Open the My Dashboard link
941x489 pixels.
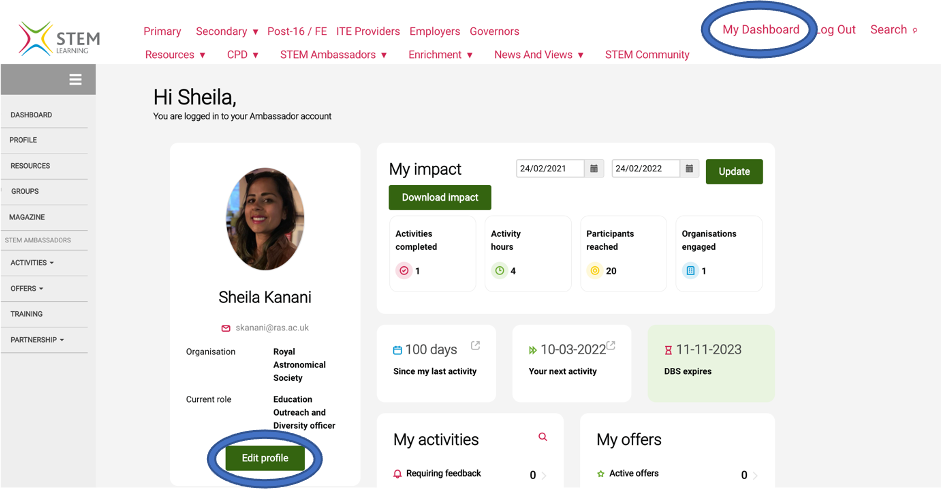click(x=760, y=30)
